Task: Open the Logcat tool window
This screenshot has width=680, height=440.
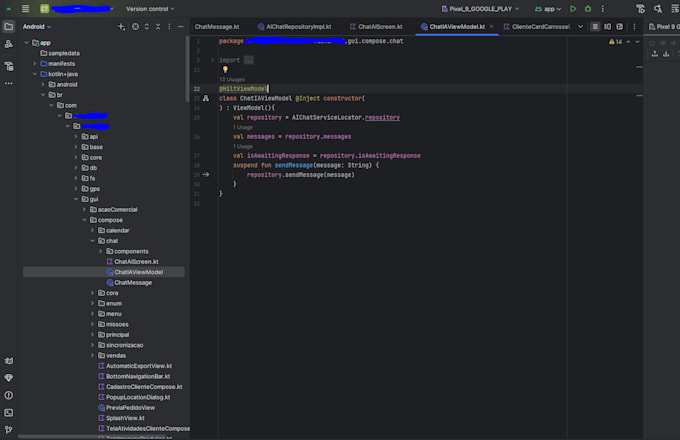Action: (x=9, y=361)
